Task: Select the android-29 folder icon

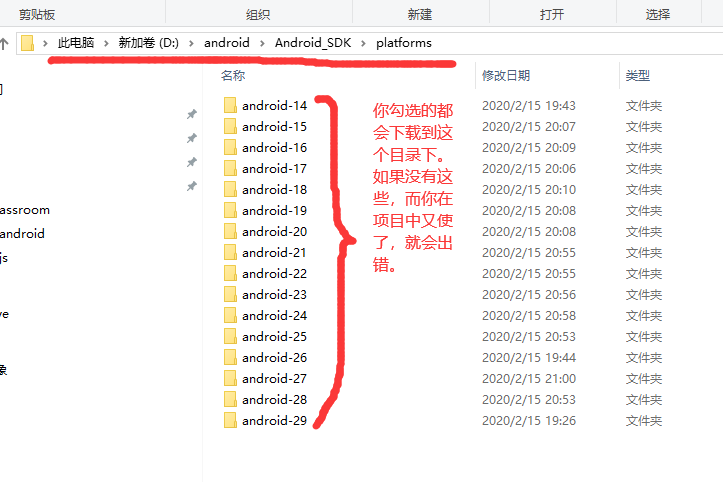Action: coord(230,420)
